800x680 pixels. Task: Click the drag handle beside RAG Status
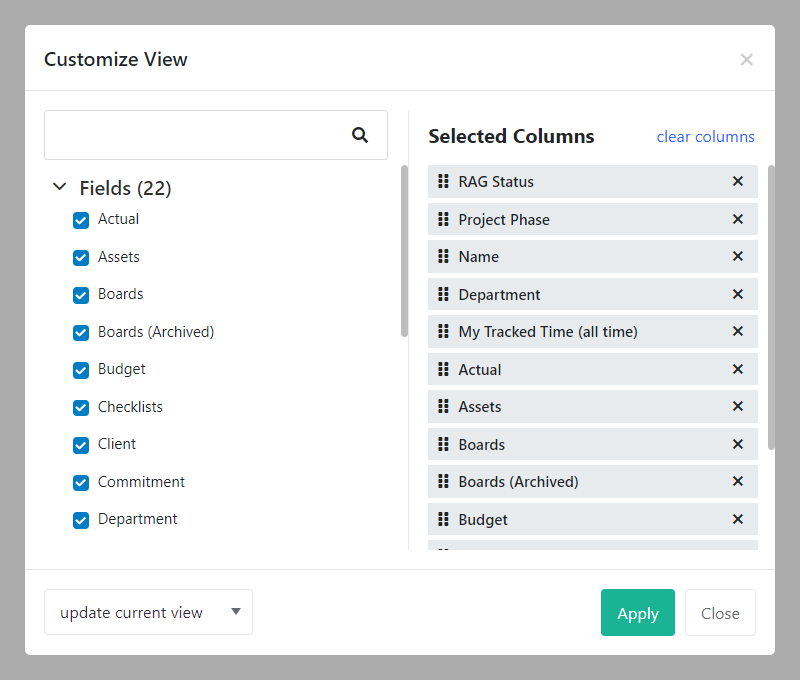pos(444,181)
